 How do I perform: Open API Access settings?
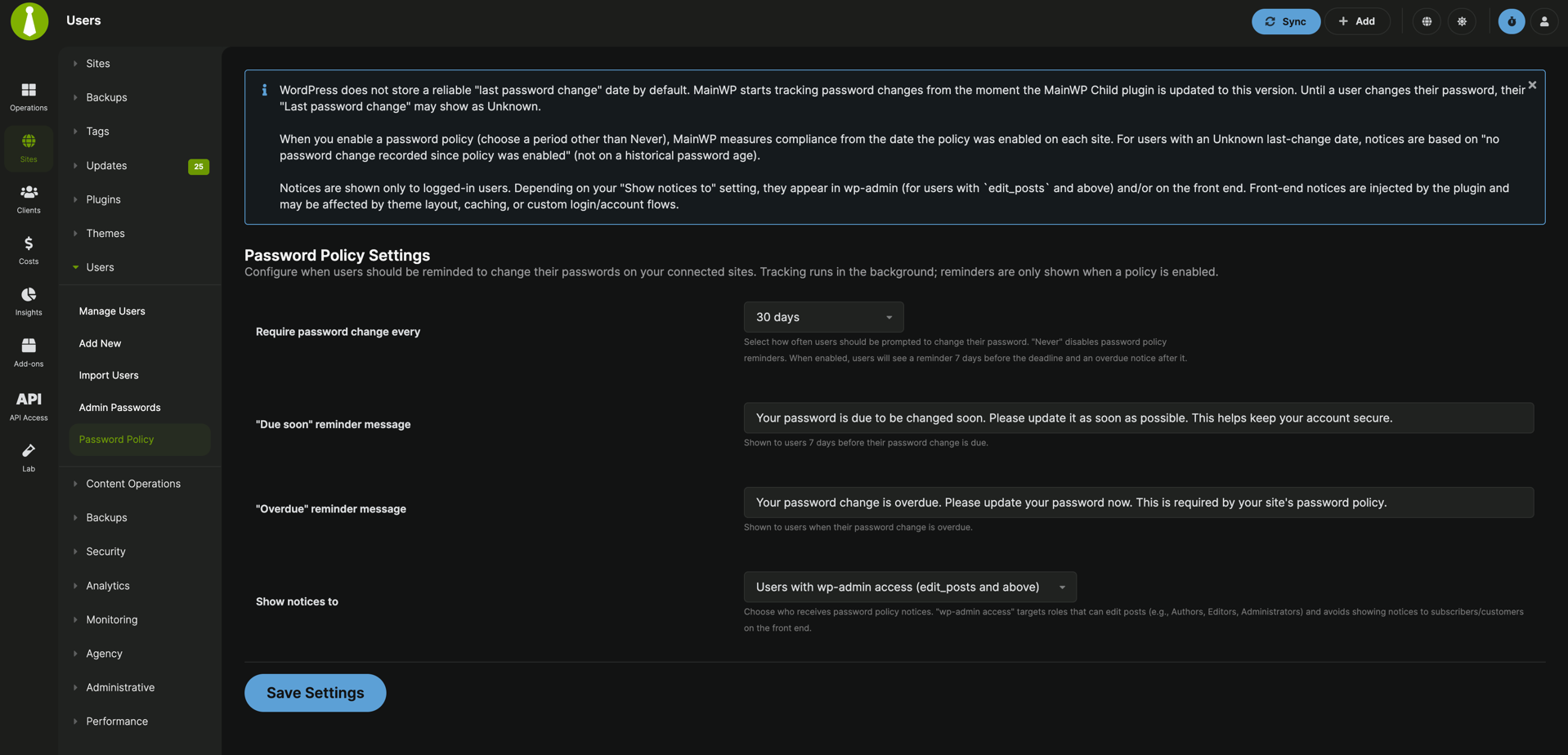(x=28, y=405)
